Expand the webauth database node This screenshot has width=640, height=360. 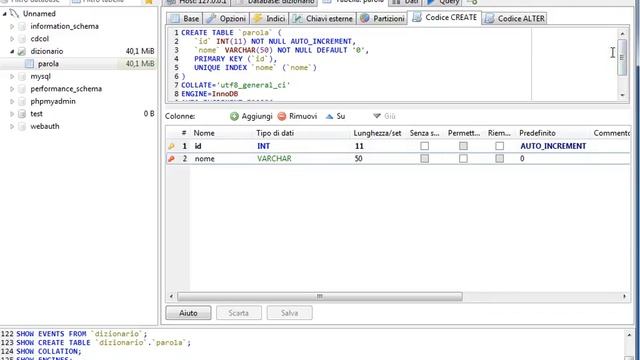click(12, 127)
